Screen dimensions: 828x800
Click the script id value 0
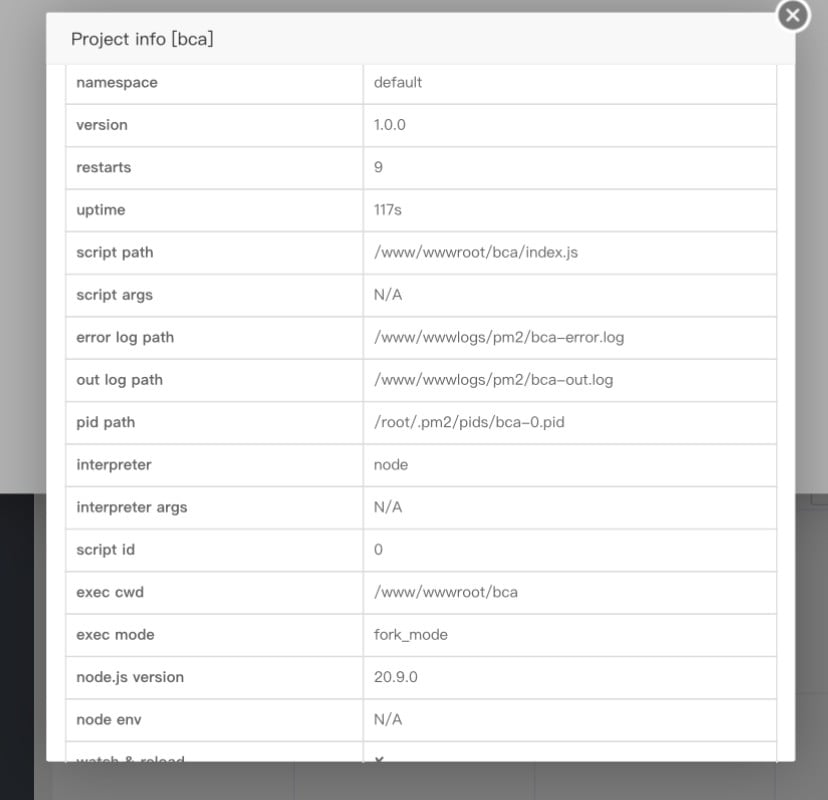[379, 550]
